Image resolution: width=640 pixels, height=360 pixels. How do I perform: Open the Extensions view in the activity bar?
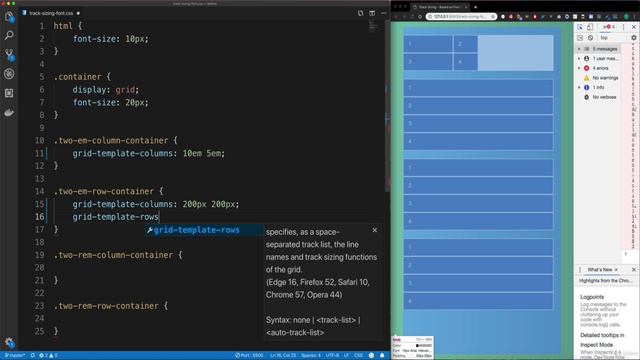(x=9, y=93)
